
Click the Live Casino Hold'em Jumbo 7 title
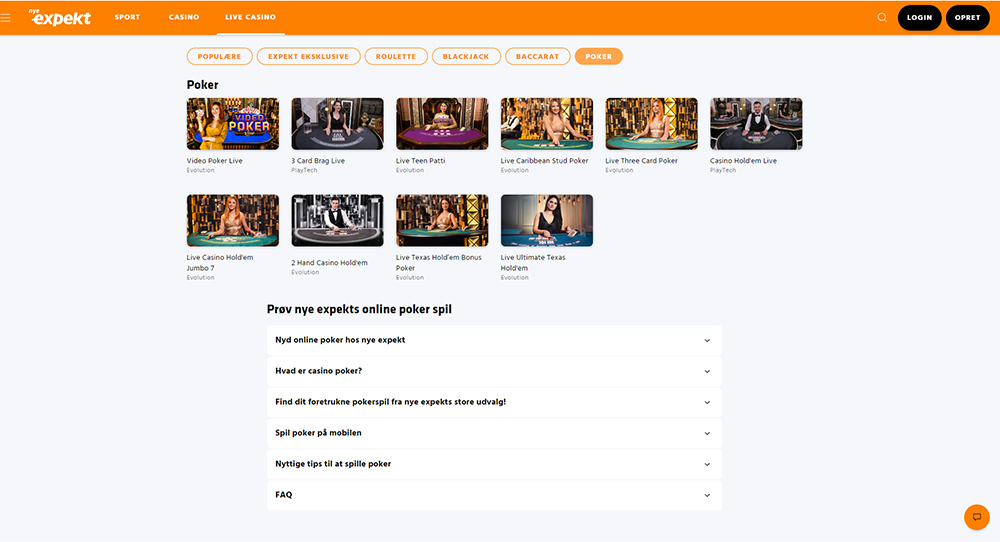220,263
